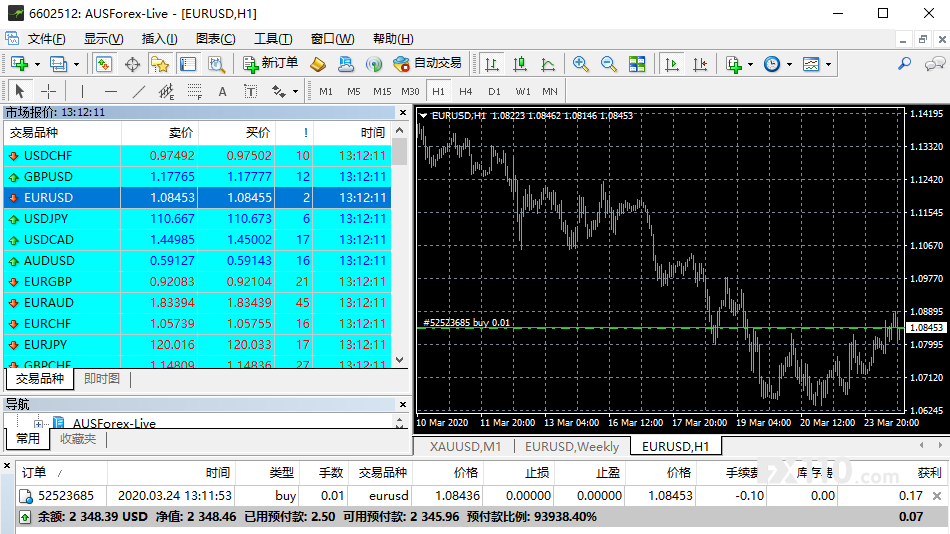Select the Fibonacci retracement tool
This screenshot has height=534, width=950.
coord(194,92)
